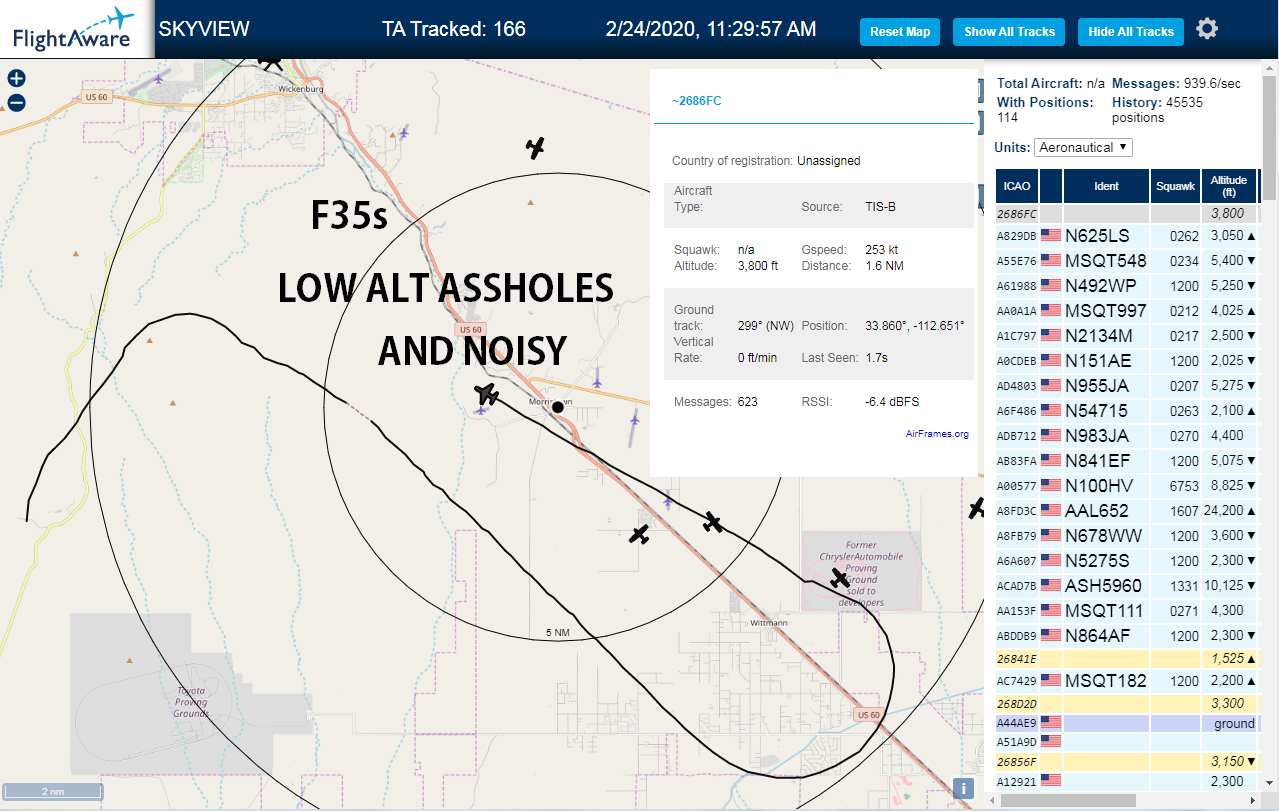The height and width of the screenshot is (811, 1279).
Task: Sort table by Squawk column header
Action: tap(1174, 186)
